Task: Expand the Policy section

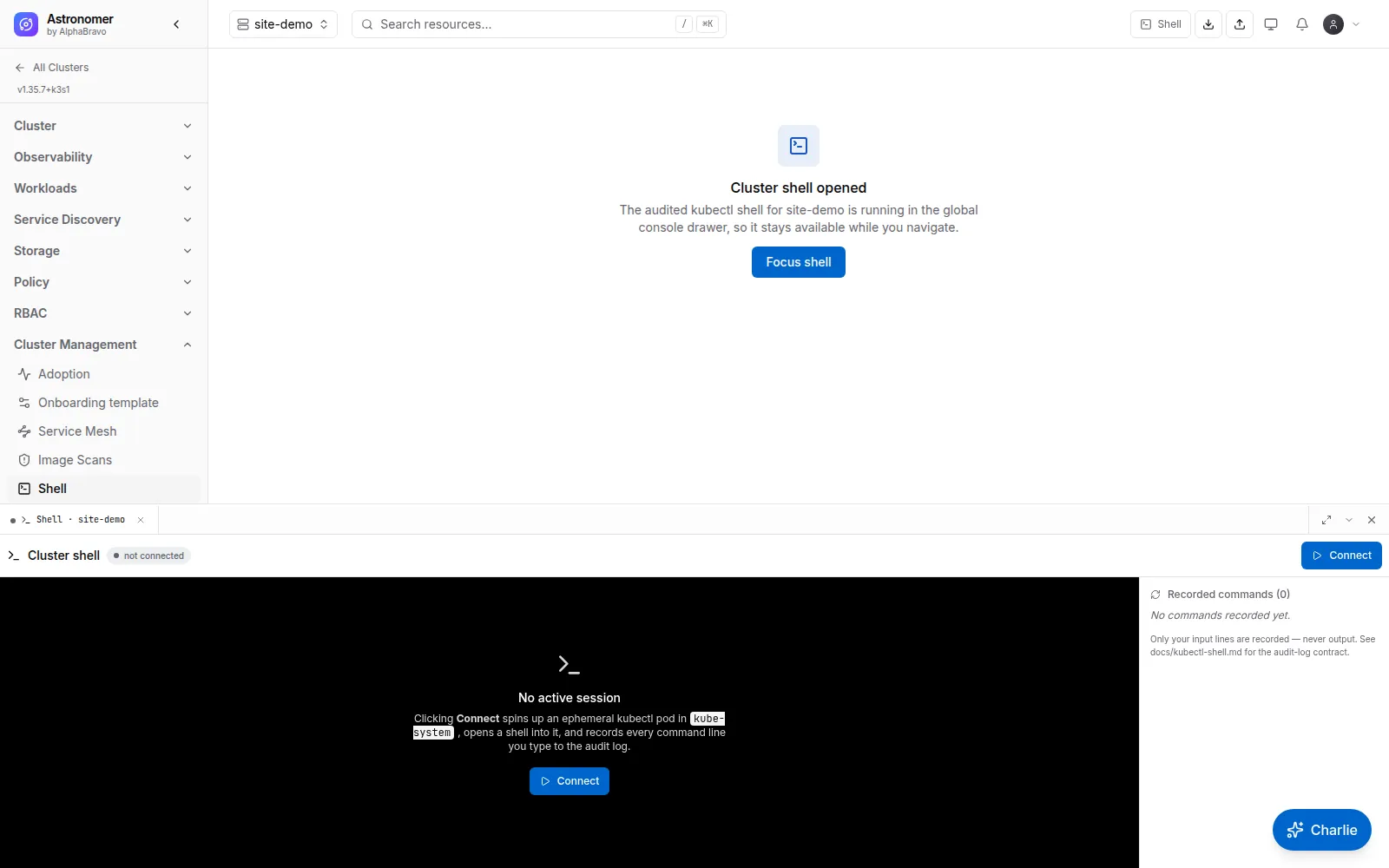Action: point(103,282)
